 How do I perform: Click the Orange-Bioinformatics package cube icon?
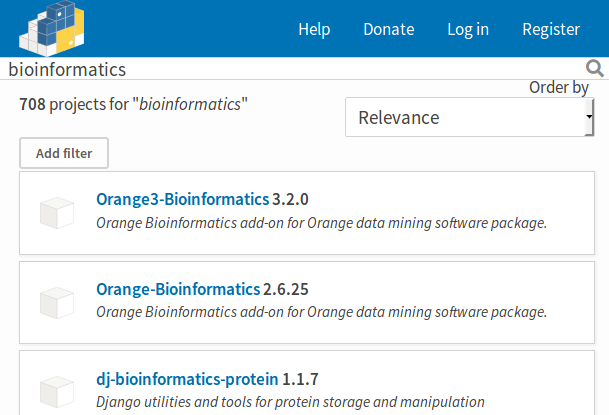57,301
